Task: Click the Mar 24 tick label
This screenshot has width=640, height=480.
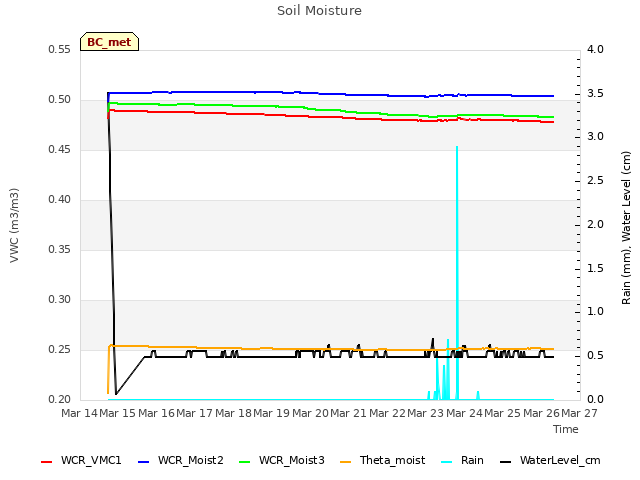Action: pos(464,413)
